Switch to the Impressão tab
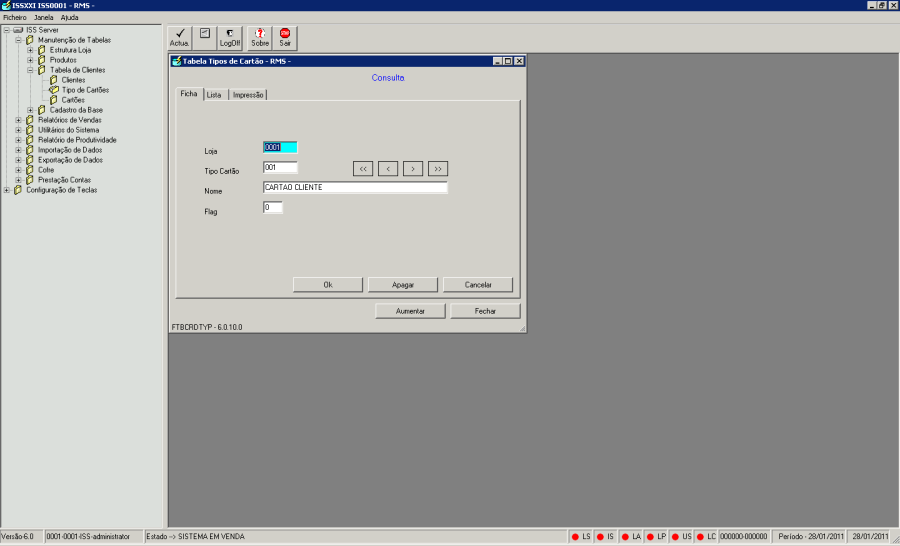The height and width of the screenshot is (546, 900). click(248, 95)
